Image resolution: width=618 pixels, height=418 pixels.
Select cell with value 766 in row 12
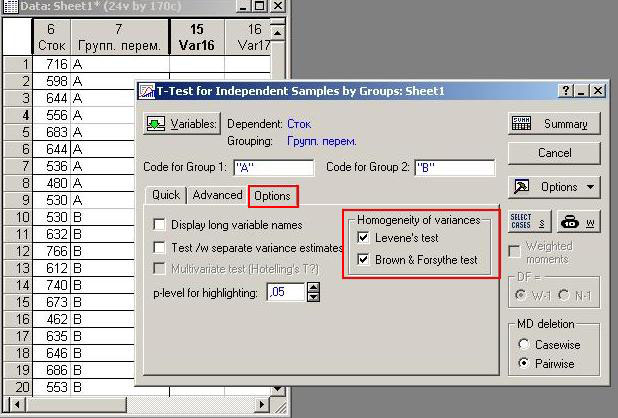(52, 251)
